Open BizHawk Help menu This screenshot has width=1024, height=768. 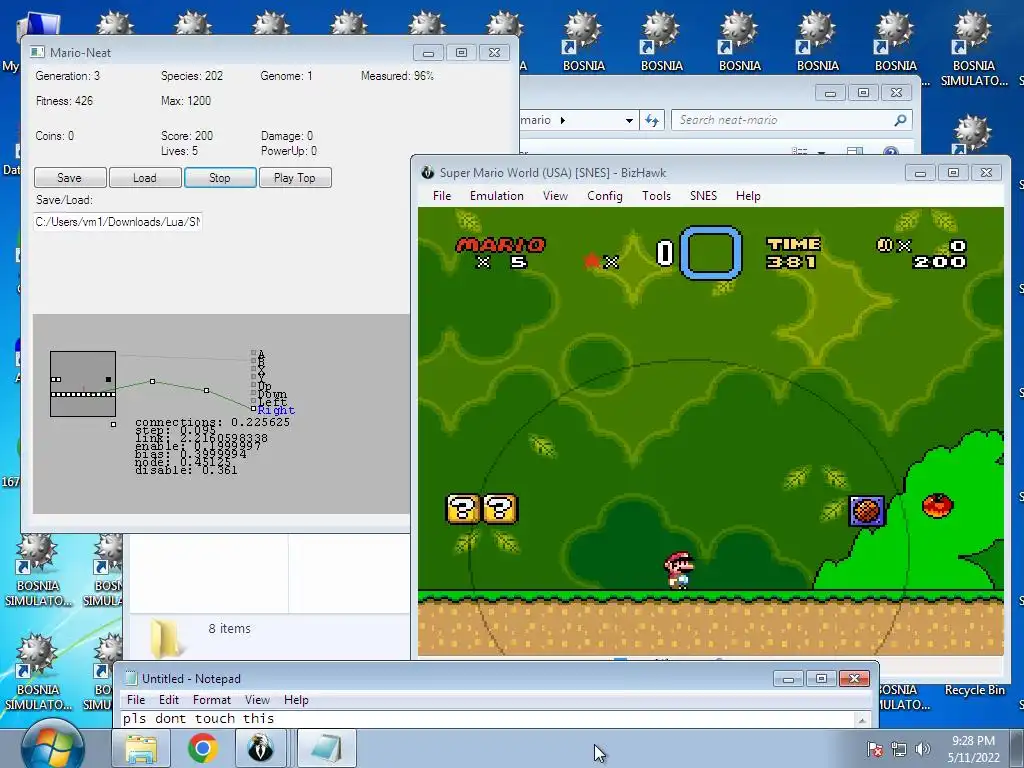pyautogui.click(x=748, y=196)
